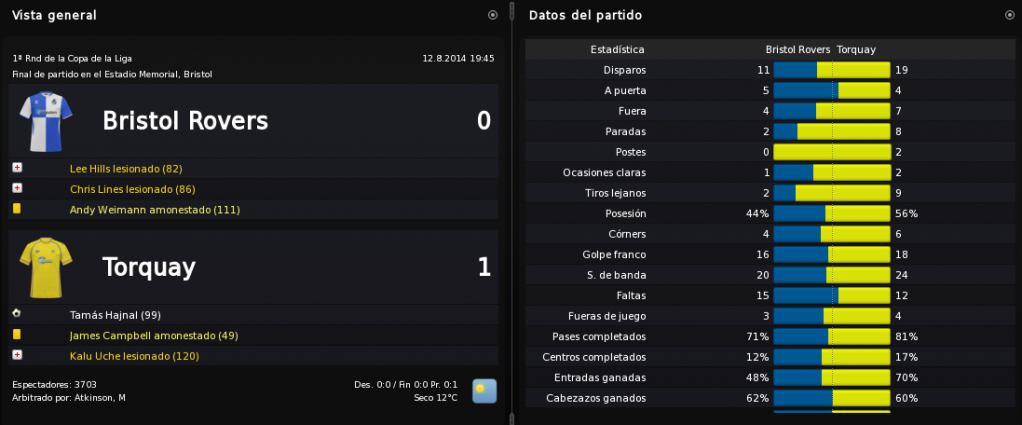Screen dimensions: 1022x425
Task: Click the divider between the two panels
Action: tap(512, 212)
